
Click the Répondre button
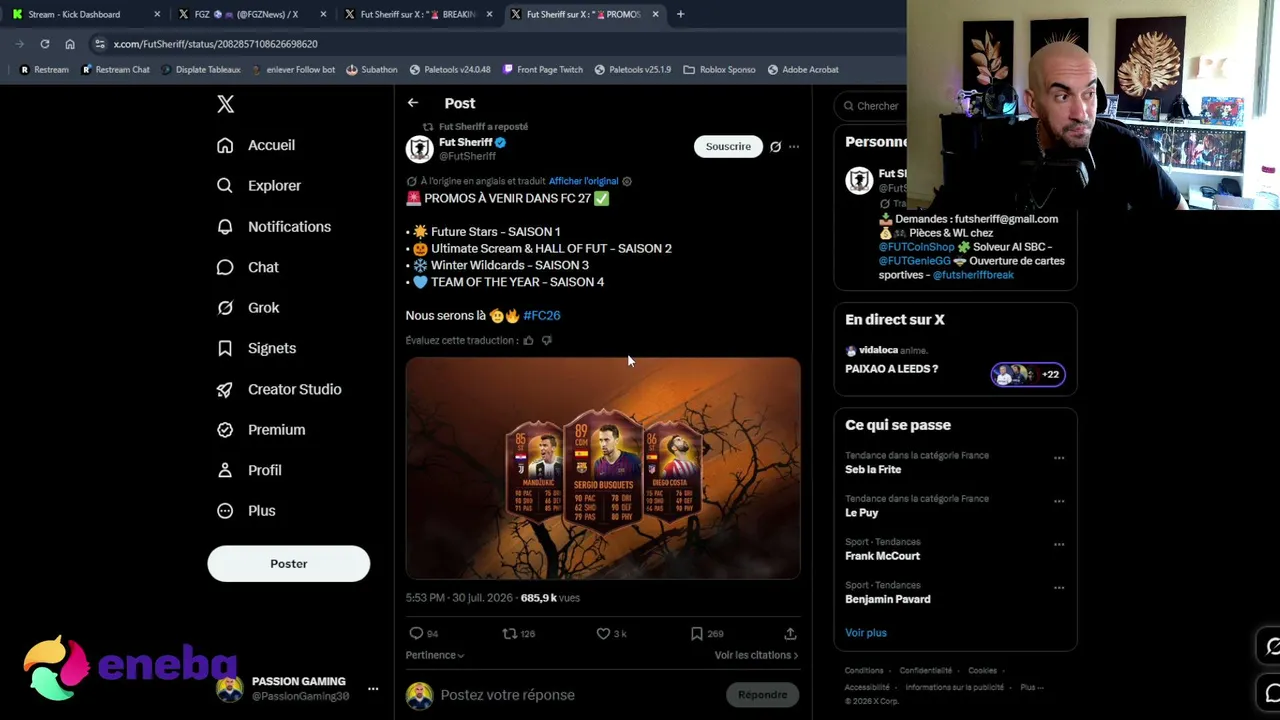762,695
